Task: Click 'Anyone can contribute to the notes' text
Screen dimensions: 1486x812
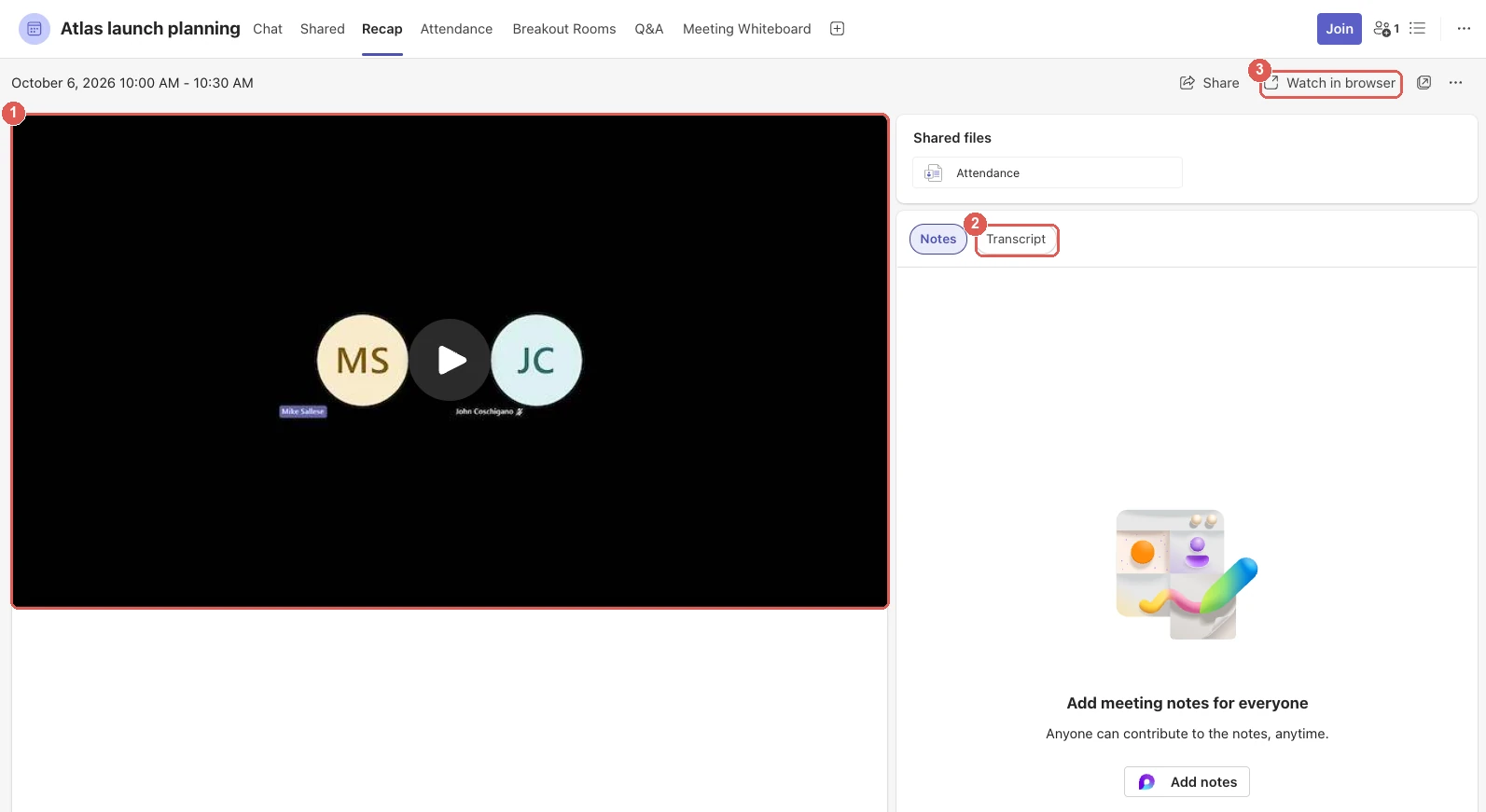Action: point(1187,734)
